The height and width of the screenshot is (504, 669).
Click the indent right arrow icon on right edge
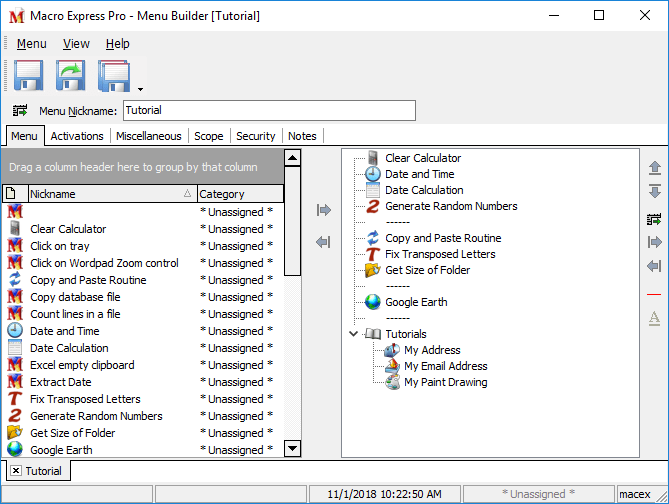[x=654, y=242]
